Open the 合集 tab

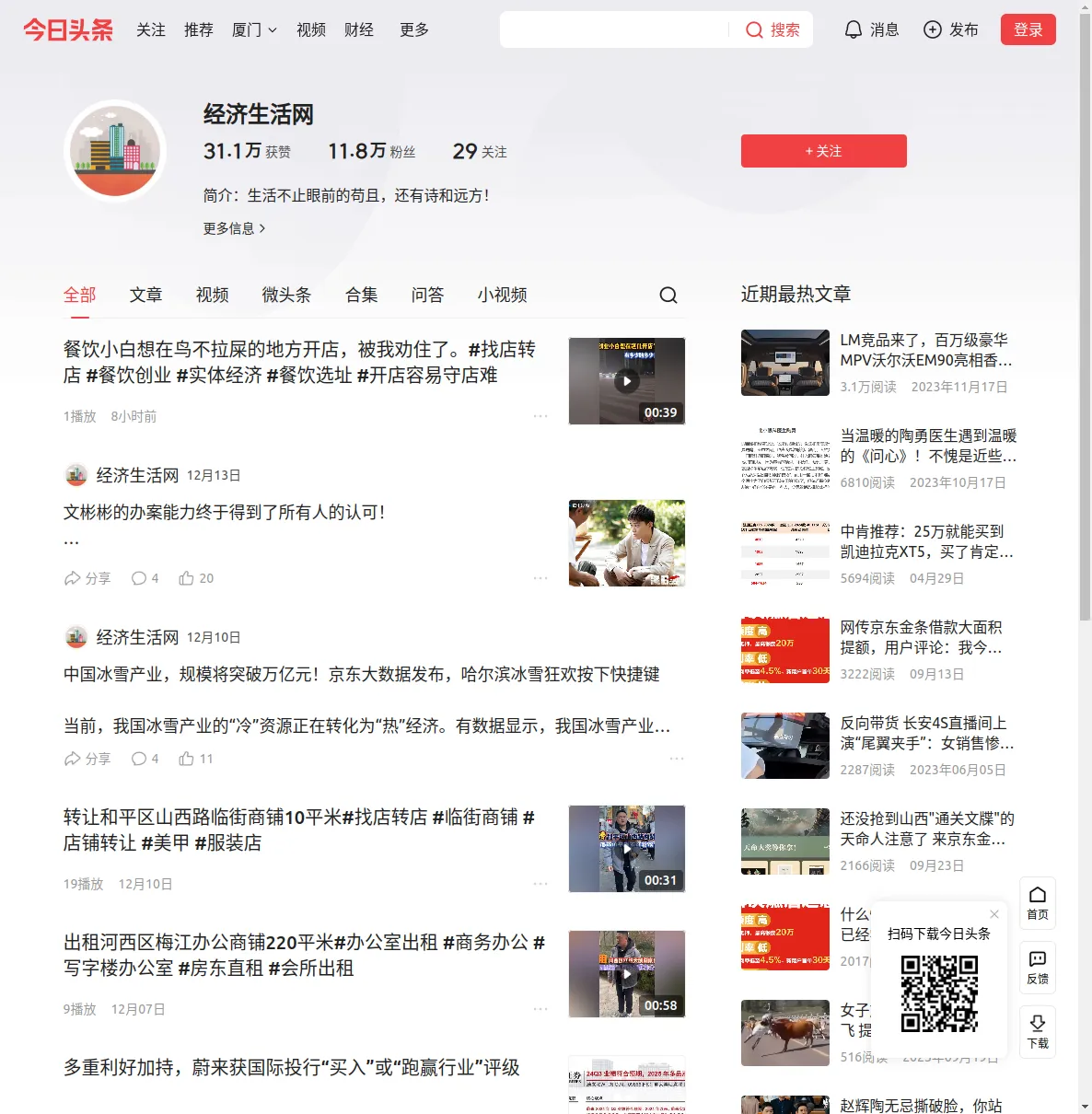coord(362,295)
